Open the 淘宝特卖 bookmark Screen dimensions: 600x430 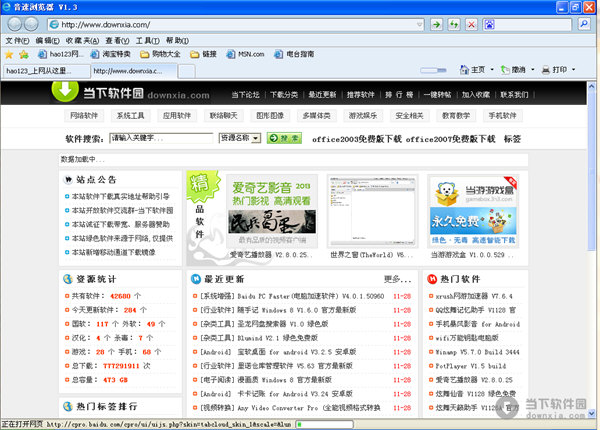pyautogui.click(x=110, y=54)
